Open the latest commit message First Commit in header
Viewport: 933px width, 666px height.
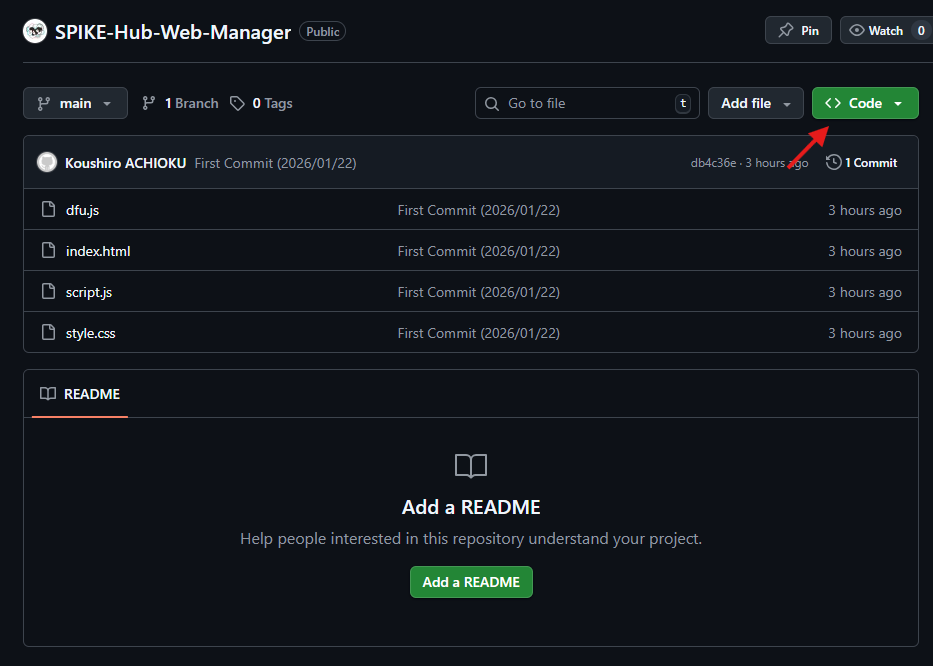pos(275,163)
